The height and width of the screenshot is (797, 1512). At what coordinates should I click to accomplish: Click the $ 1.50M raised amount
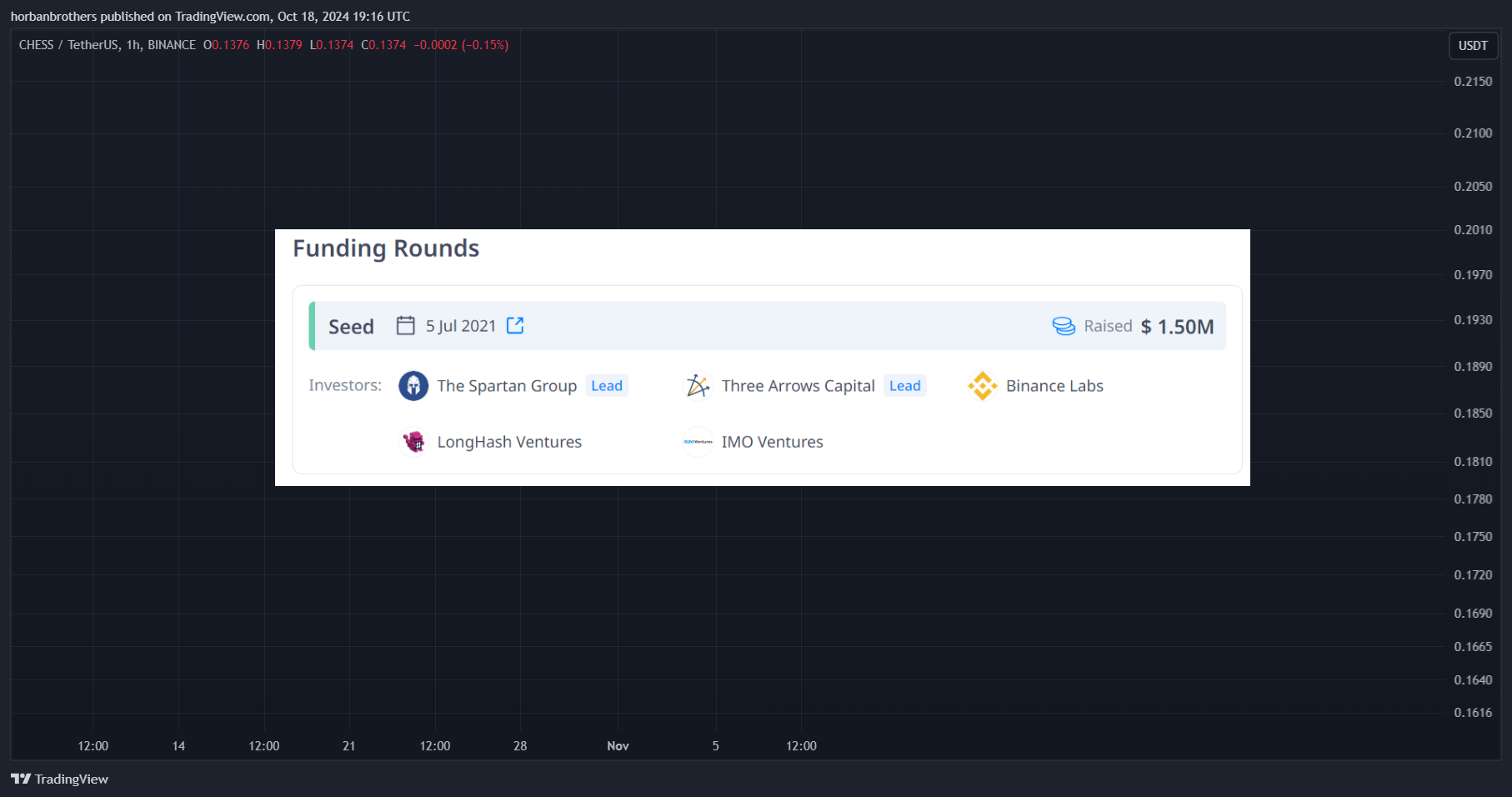(x=1177, y=327)
